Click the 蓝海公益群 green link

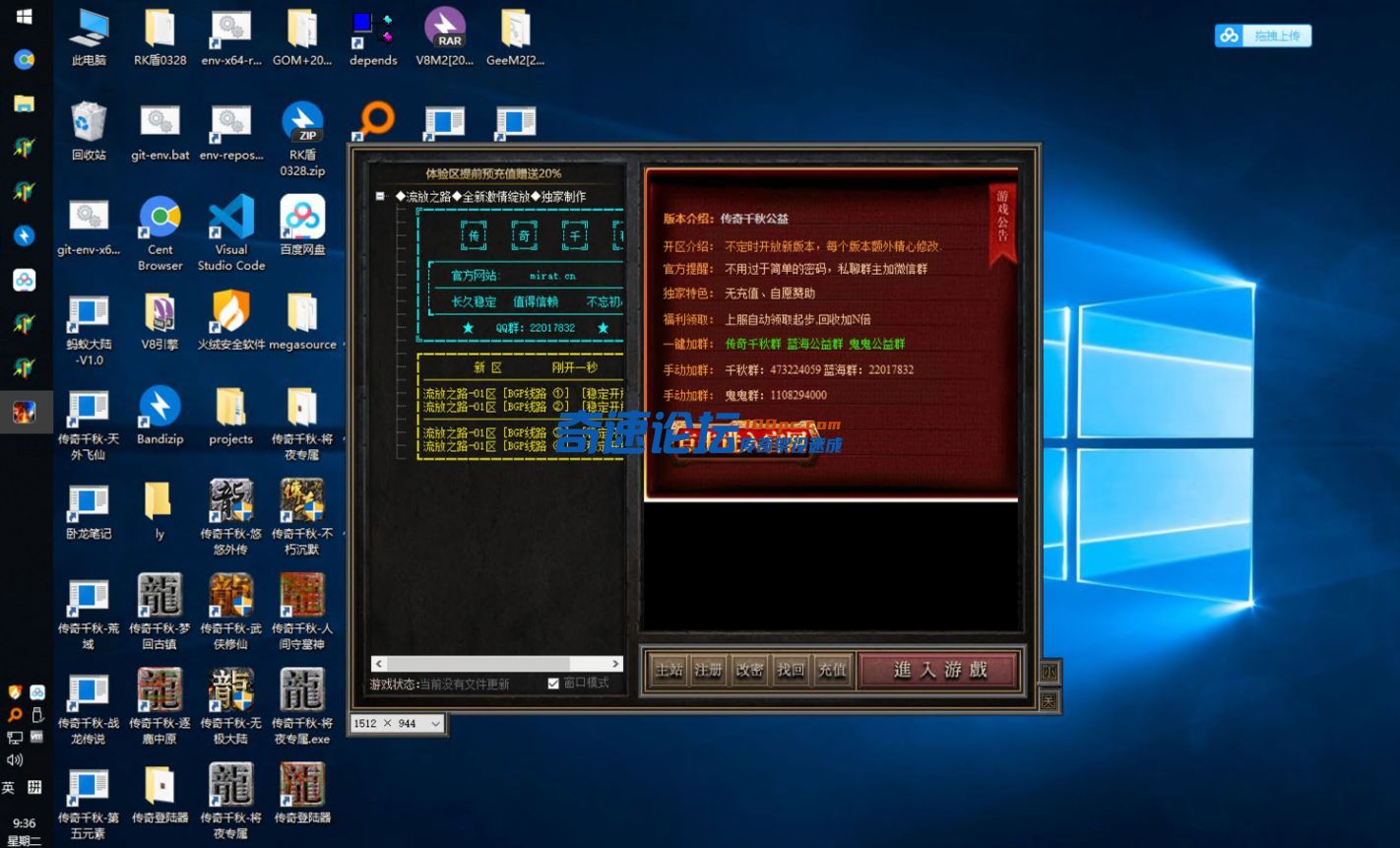point(815,344)
